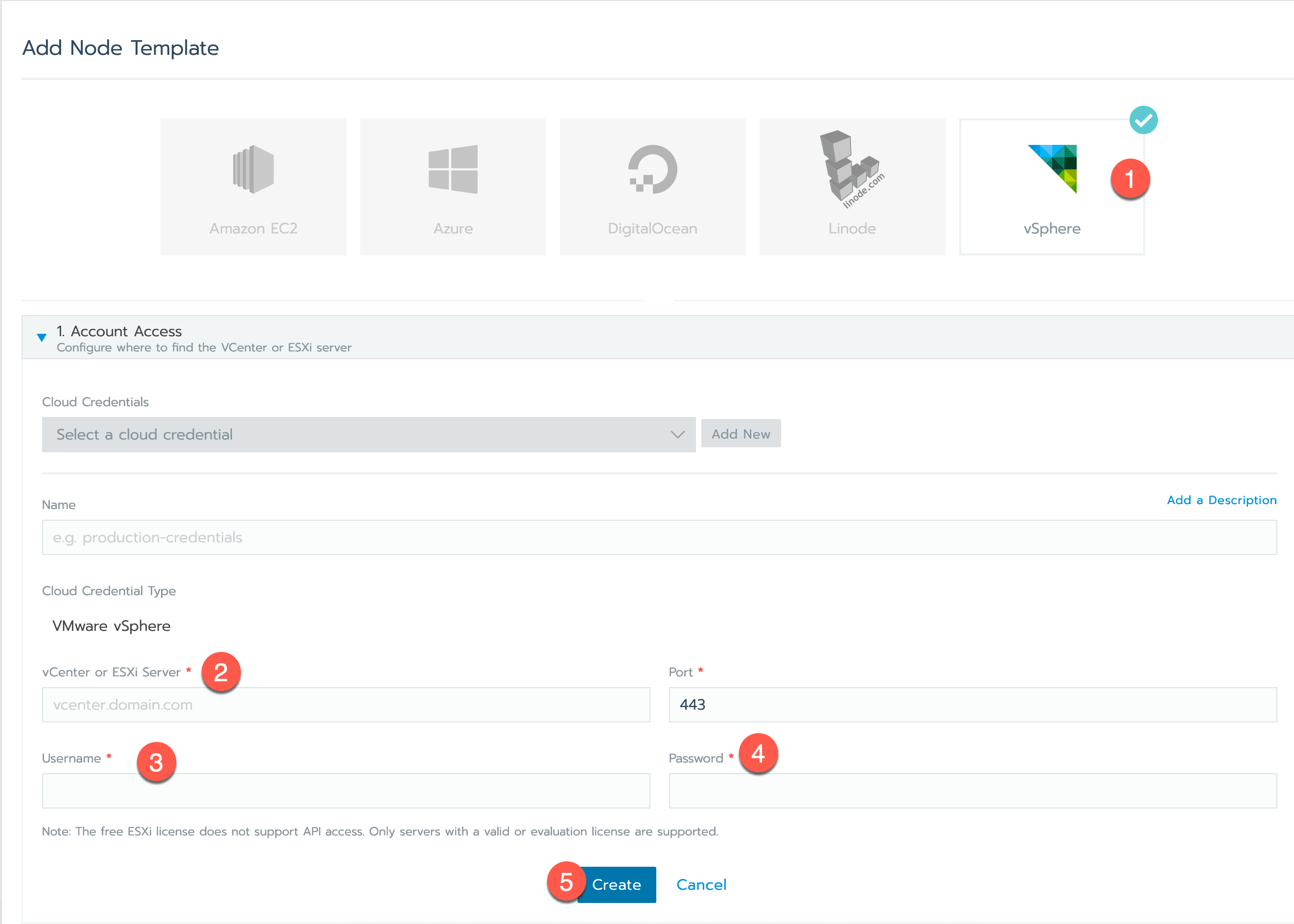Screen dimensions: 1294x924
Task: Click the Add Node Template heading
Action: click(x=120, y=48)
